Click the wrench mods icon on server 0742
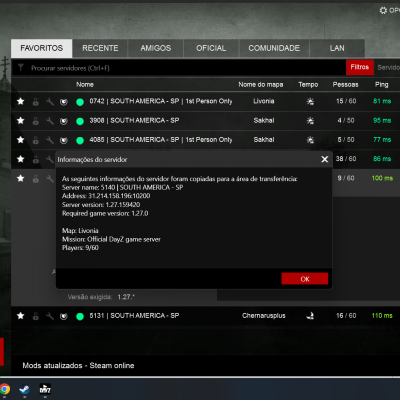Screen dimensions: 400x400 [50, 102]
